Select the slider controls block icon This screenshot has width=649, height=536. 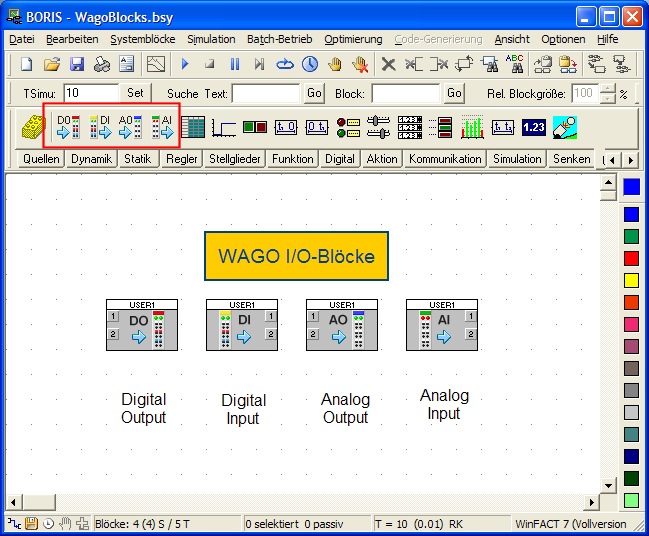point(378,127)
